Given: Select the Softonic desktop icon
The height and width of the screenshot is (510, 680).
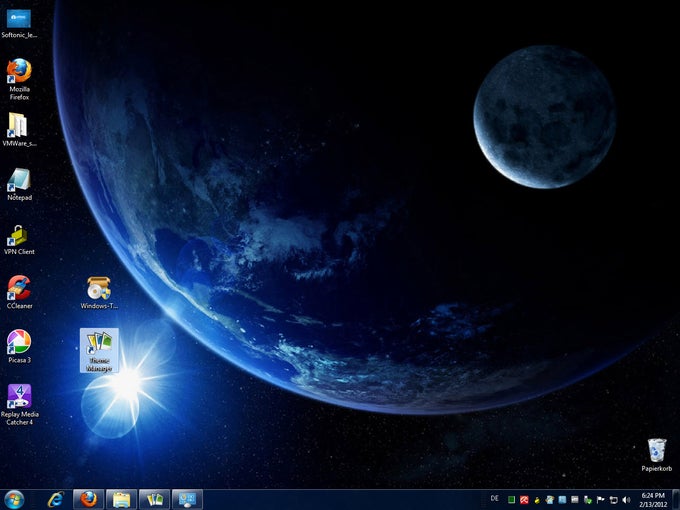Looking at the screenshot, I should [19, 23].
